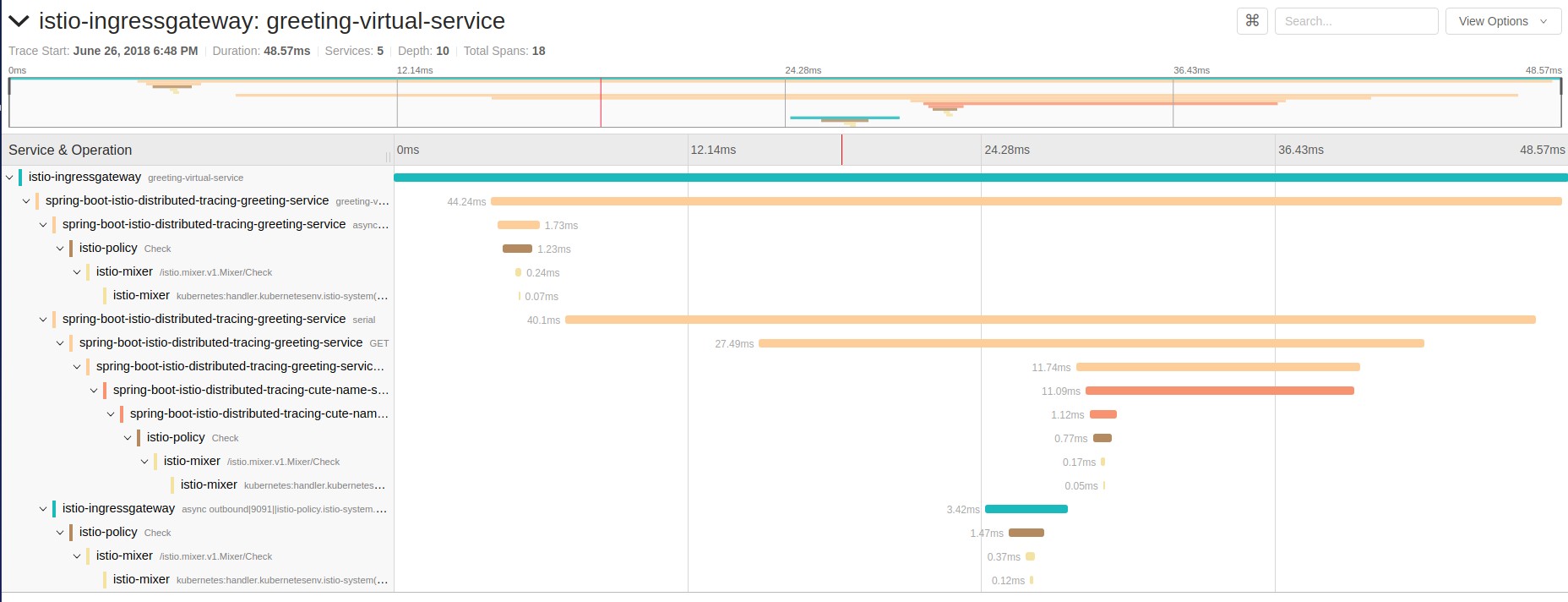
Task: Click the Services 5 text
Action: (x=354, y=51)
